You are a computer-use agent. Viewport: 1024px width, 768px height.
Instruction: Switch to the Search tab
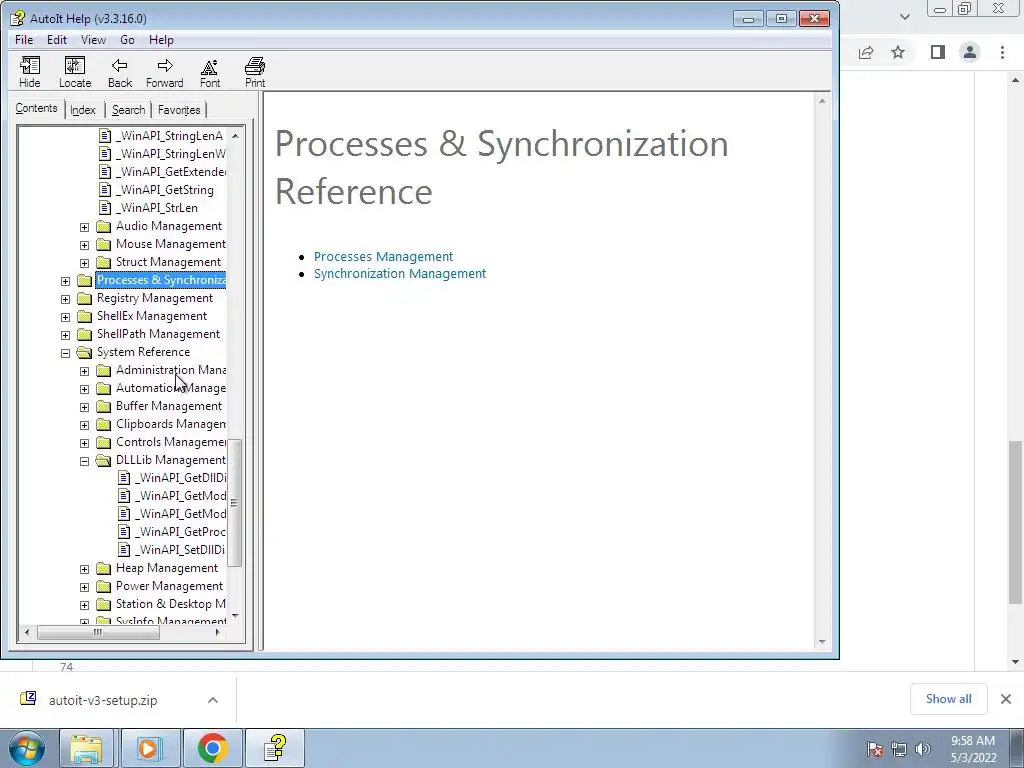pos(128,110)
